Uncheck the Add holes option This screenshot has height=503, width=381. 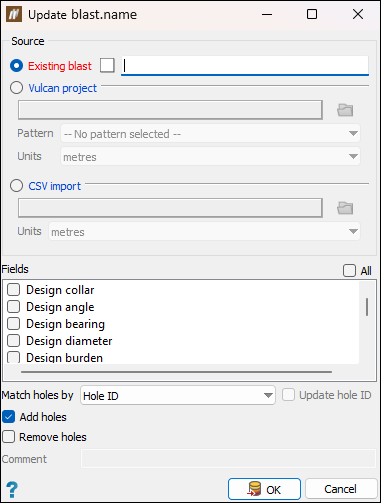point(9,417)
